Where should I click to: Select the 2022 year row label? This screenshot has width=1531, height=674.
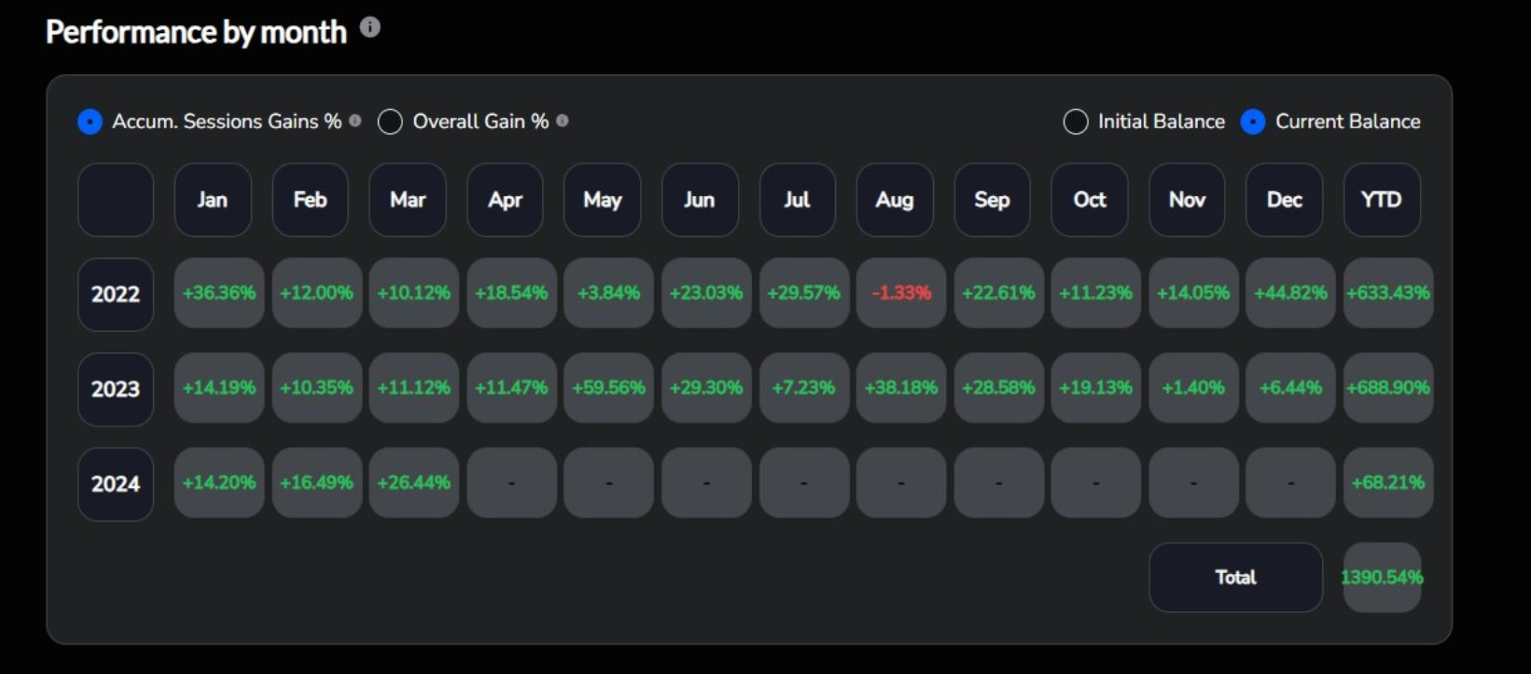click(116, 294)
